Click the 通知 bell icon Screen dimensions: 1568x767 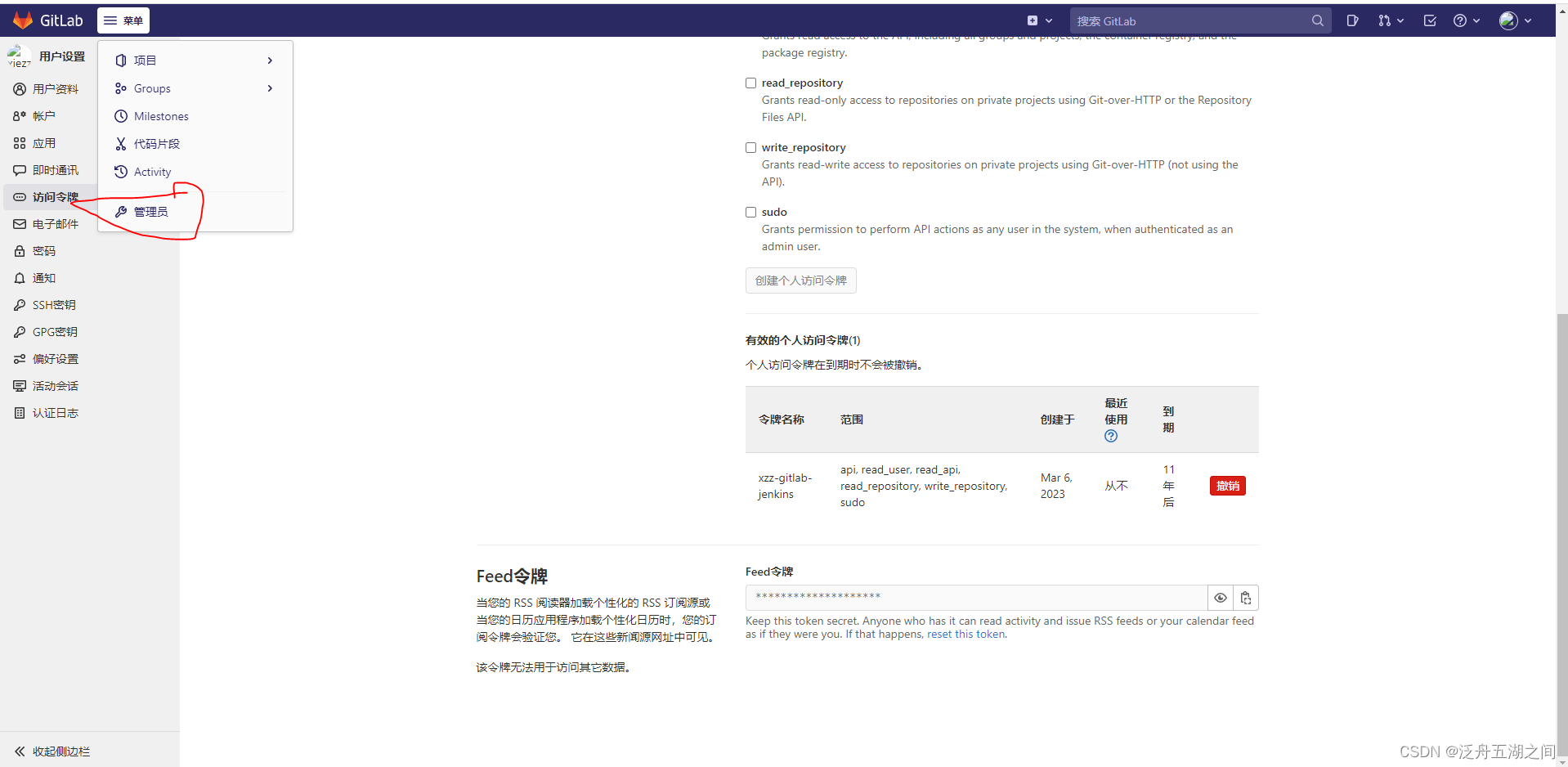click(20, 278)
